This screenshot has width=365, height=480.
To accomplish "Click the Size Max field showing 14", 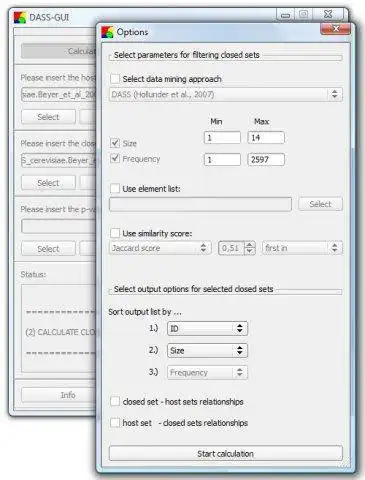I will click(266, 138).
